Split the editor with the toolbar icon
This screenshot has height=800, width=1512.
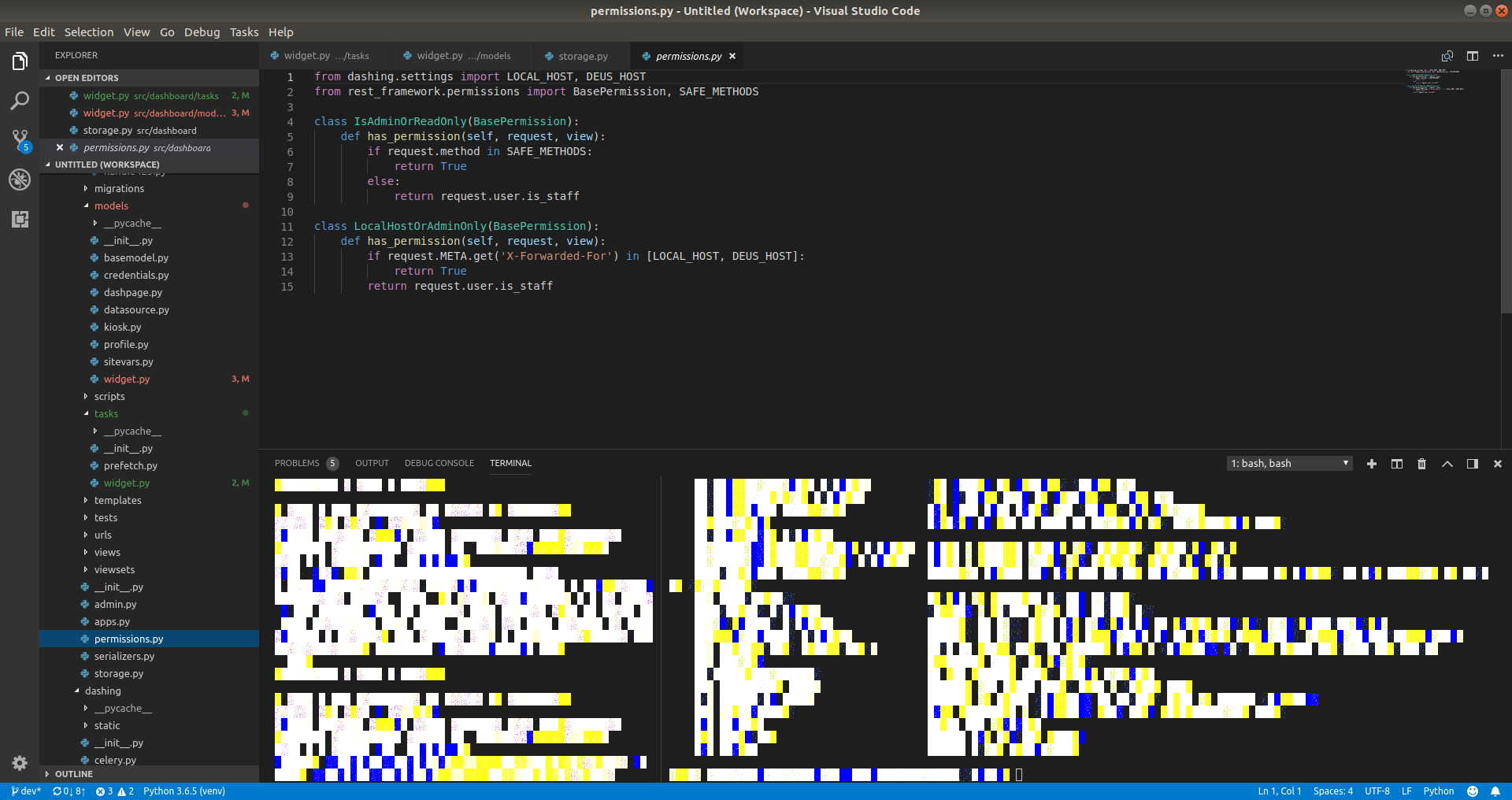[x=1472, y=56]
